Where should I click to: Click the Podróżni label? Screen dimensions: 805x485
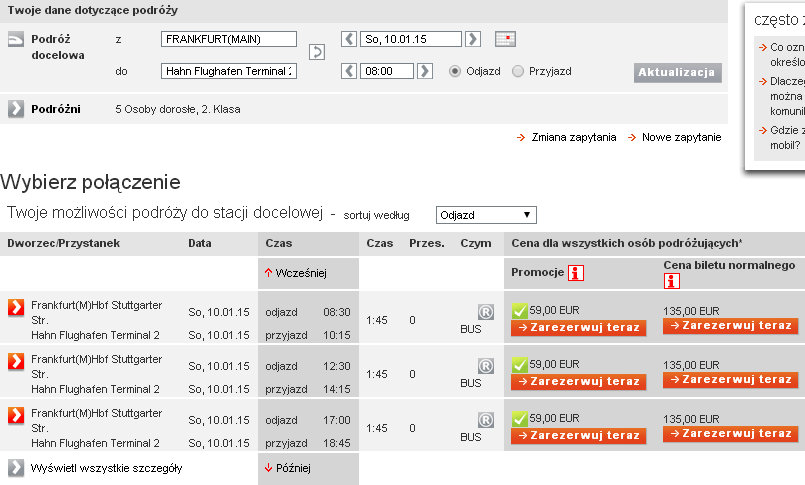(x=56, y=109)
